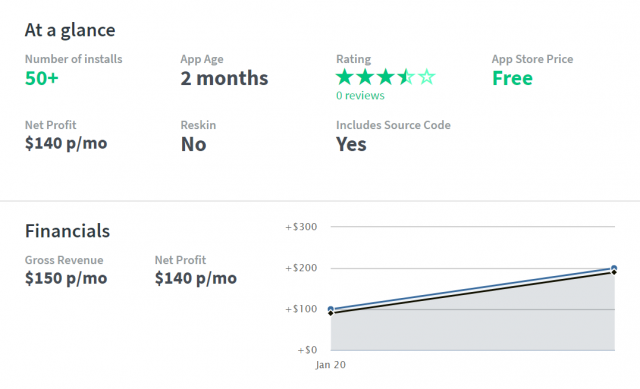Select the black net profit start diamond
This screenshot has width=640, height=389.
tap(331, 313)
